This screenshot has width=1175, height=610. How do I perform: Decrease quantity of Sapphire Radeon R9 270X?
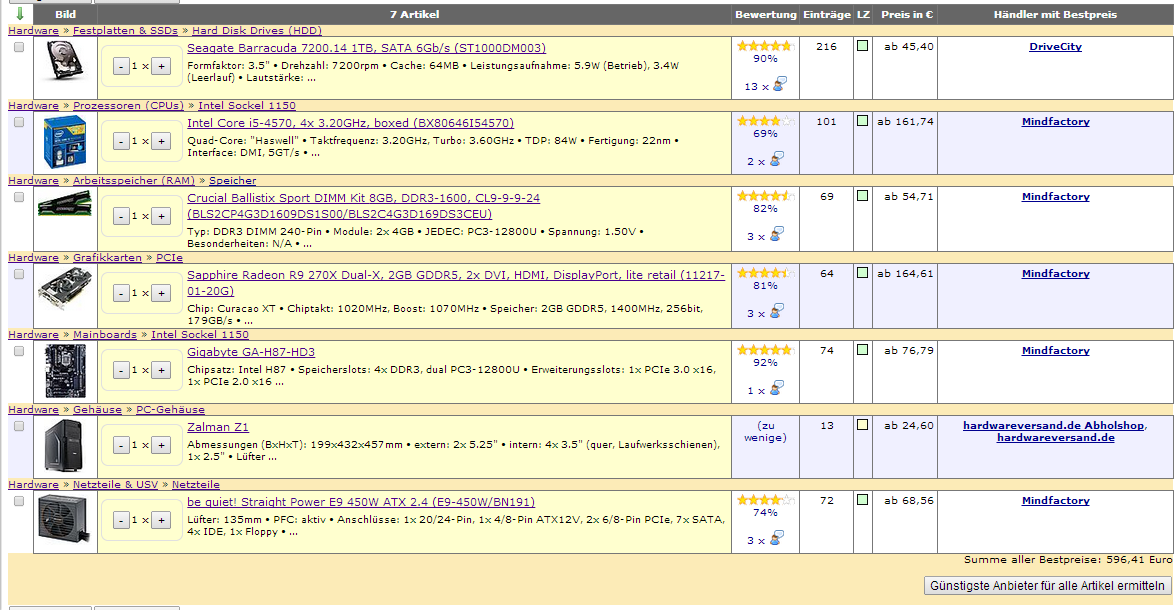121,293
